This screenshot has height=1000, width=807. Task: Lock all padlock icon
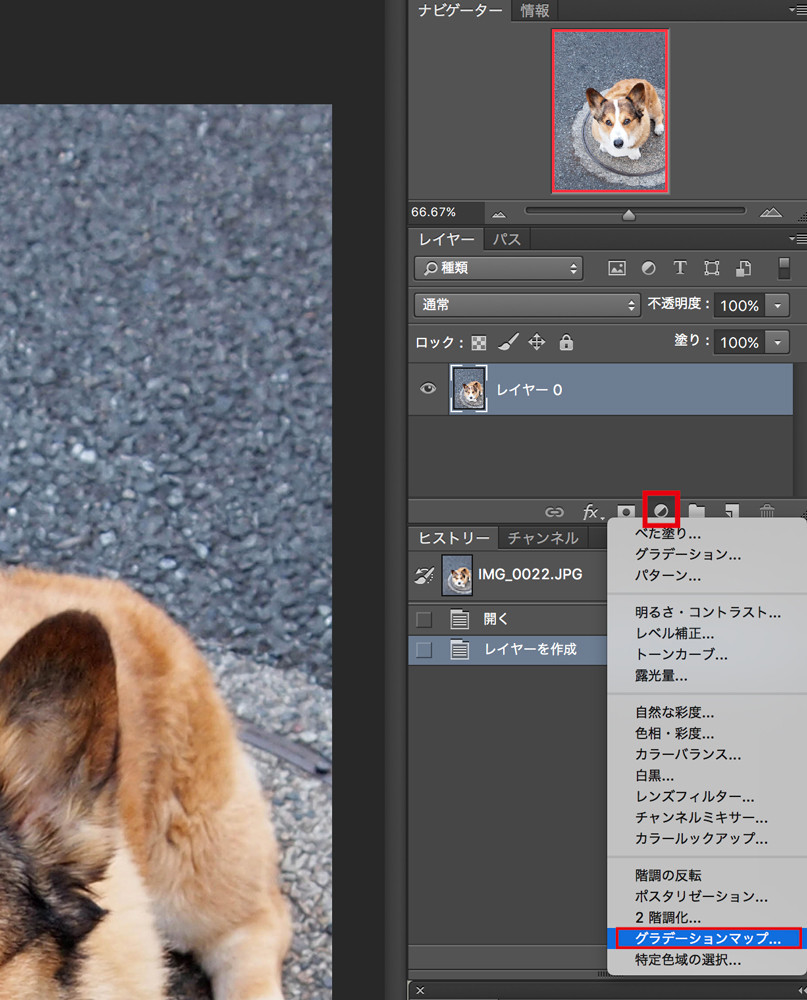[x=566, y=342]
